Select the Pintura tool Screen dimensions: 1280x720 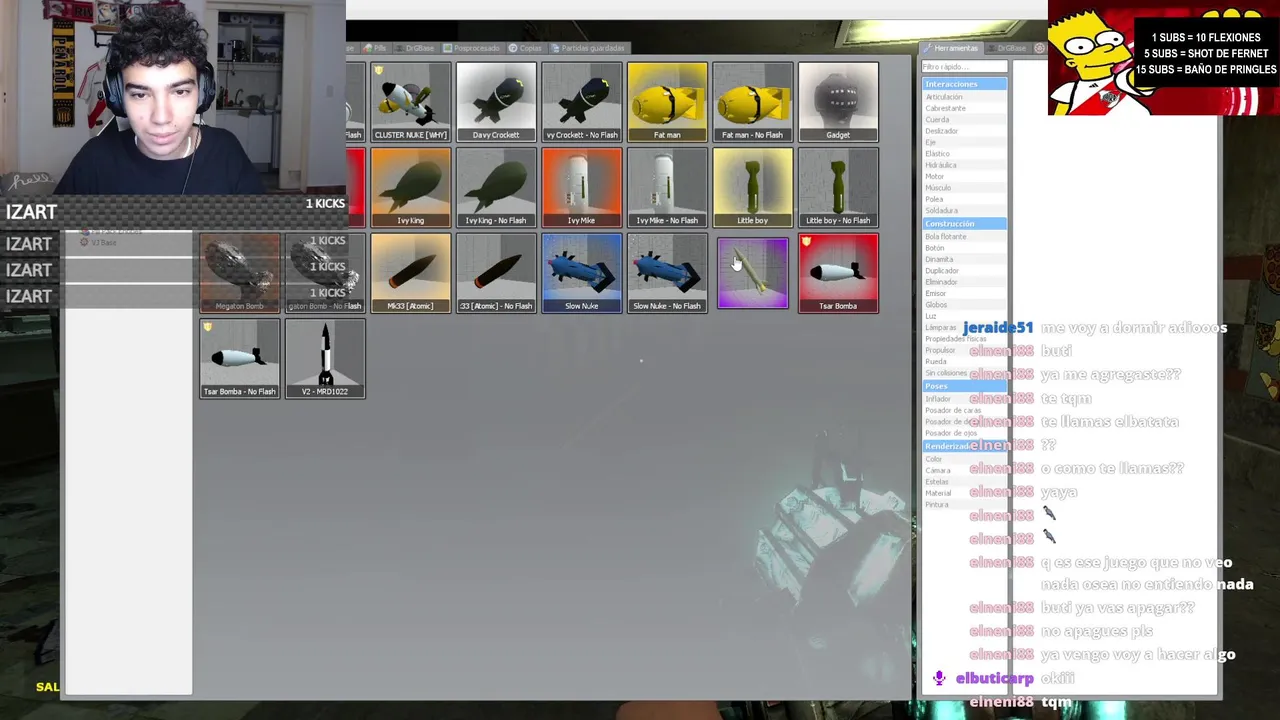point(937,504)
